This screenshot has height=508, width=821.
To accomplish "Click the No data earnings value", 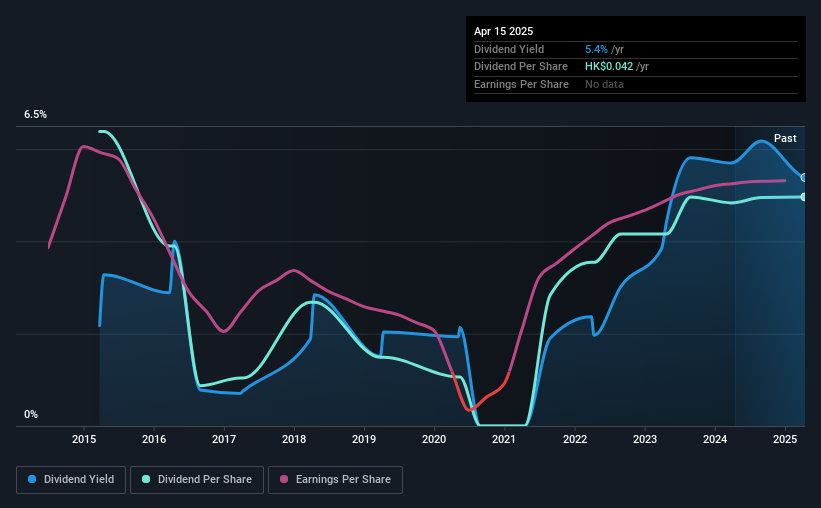I will click(604, 84).
